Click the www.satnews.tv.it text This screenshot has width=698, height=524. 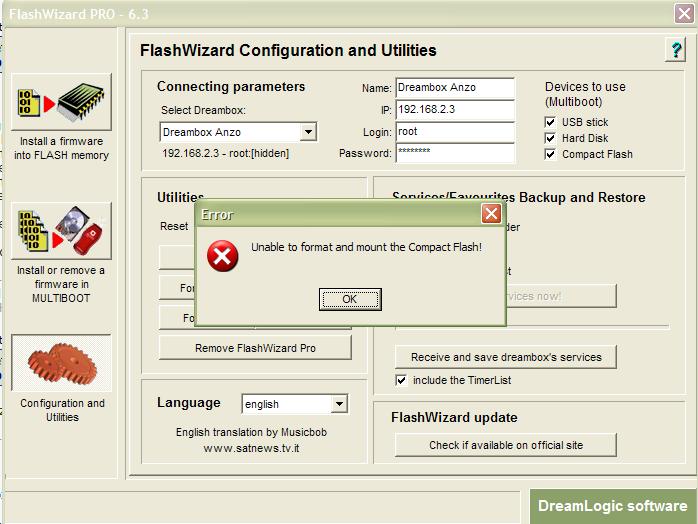[252, 448]
